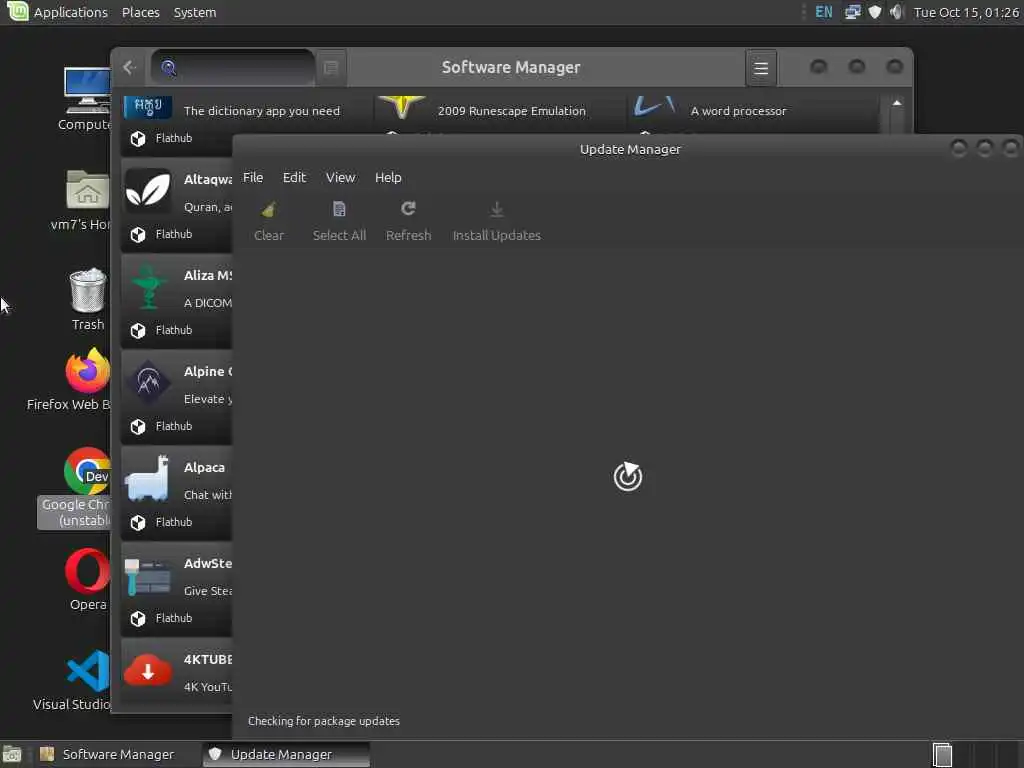Open the Edit menu in Update Manager

(294, 178)
